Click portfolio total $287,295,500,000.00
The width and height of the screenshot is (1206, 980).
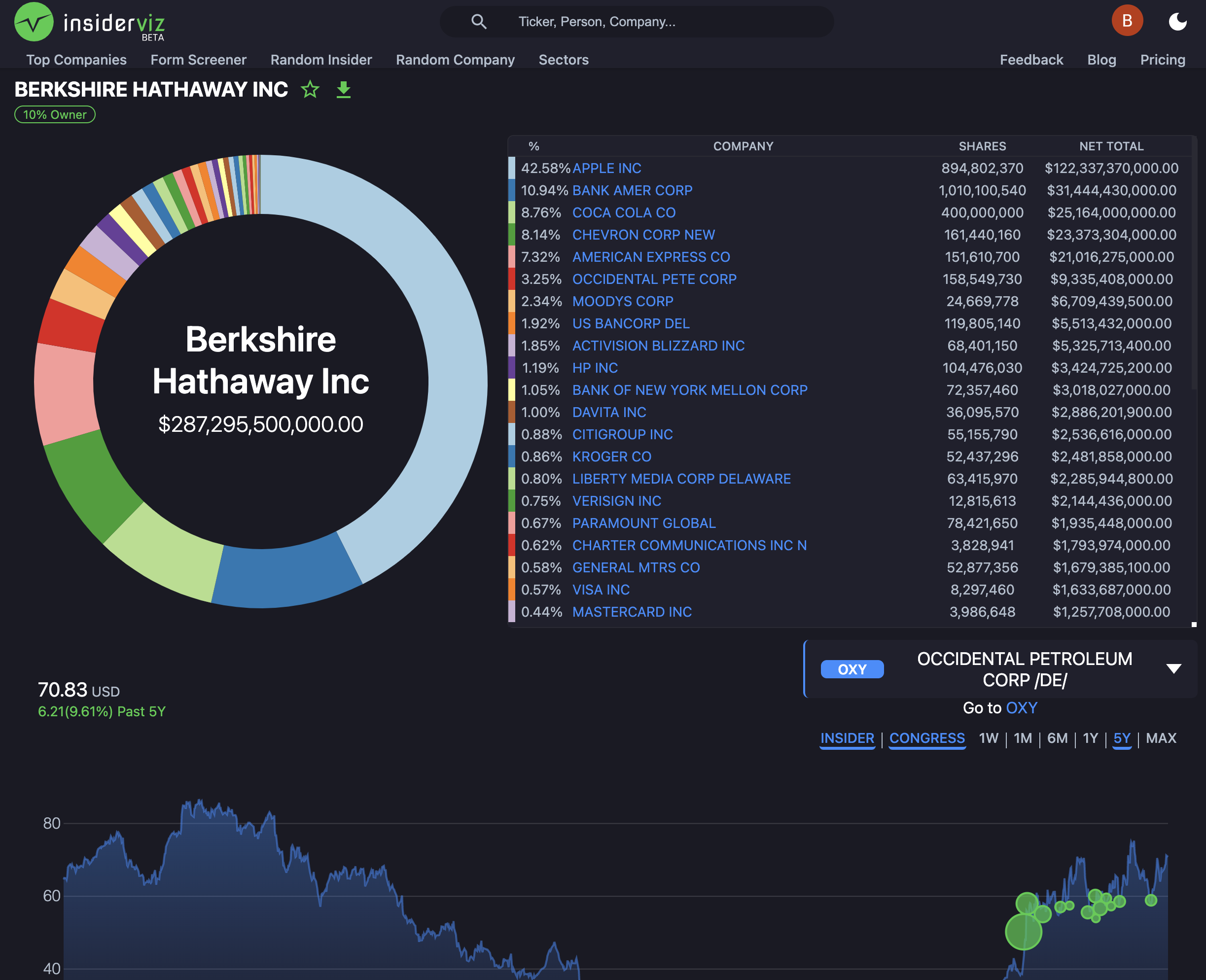pos(260,424)
